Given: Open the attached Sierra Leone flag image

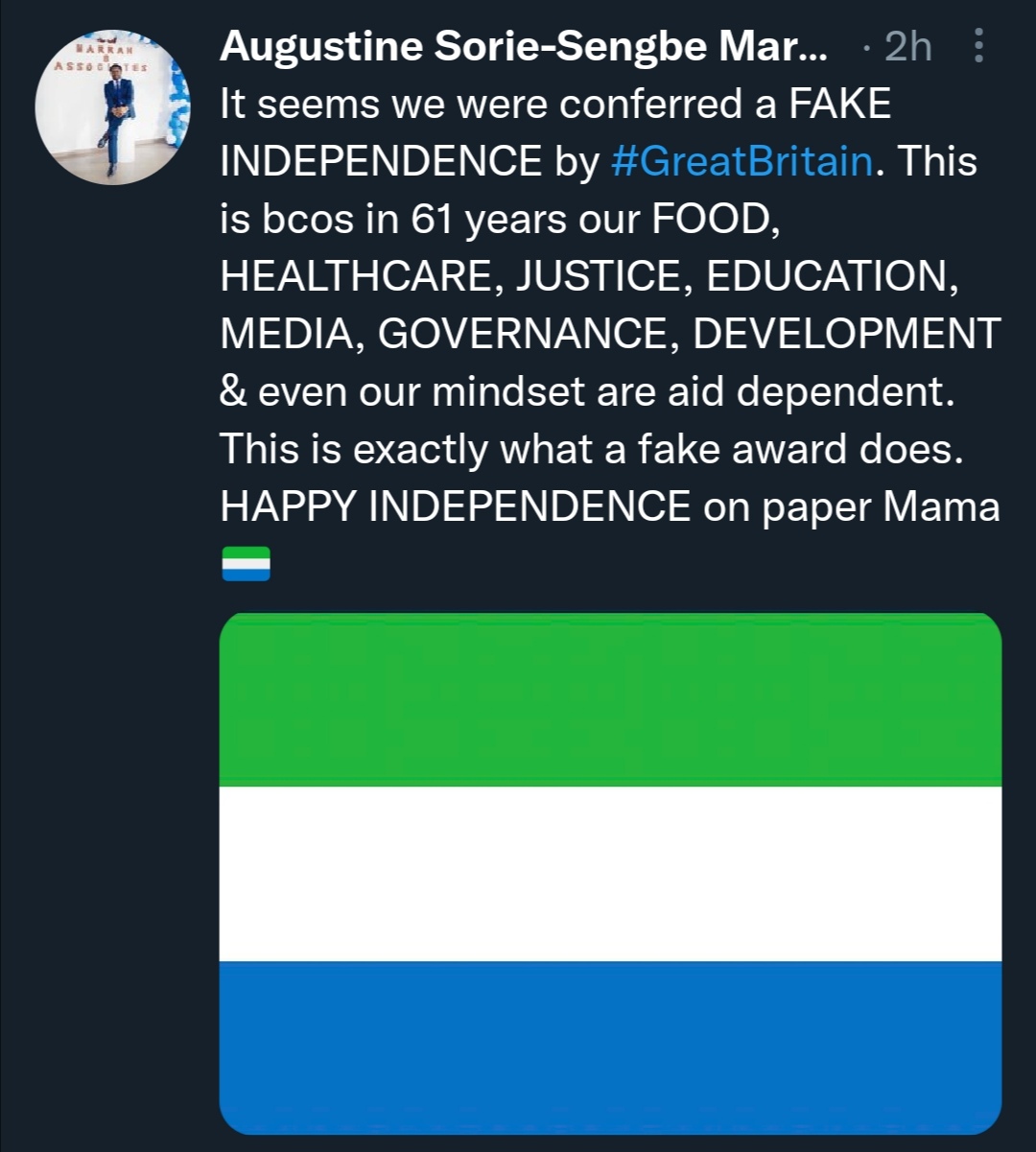Looking at the screenshot, I should coord(610,873).
